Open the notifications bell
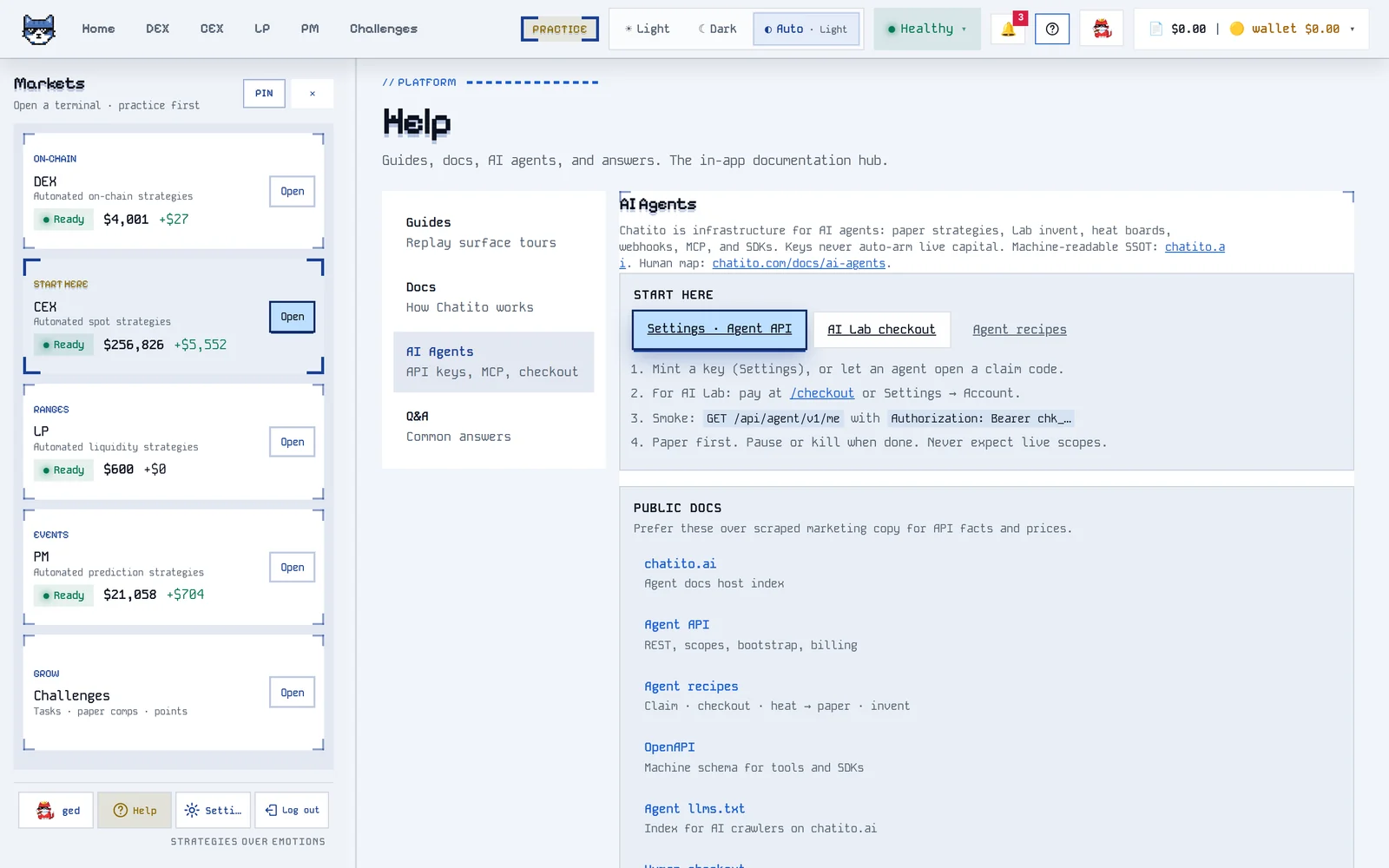1389x868 pixels. pos(1008,29)
